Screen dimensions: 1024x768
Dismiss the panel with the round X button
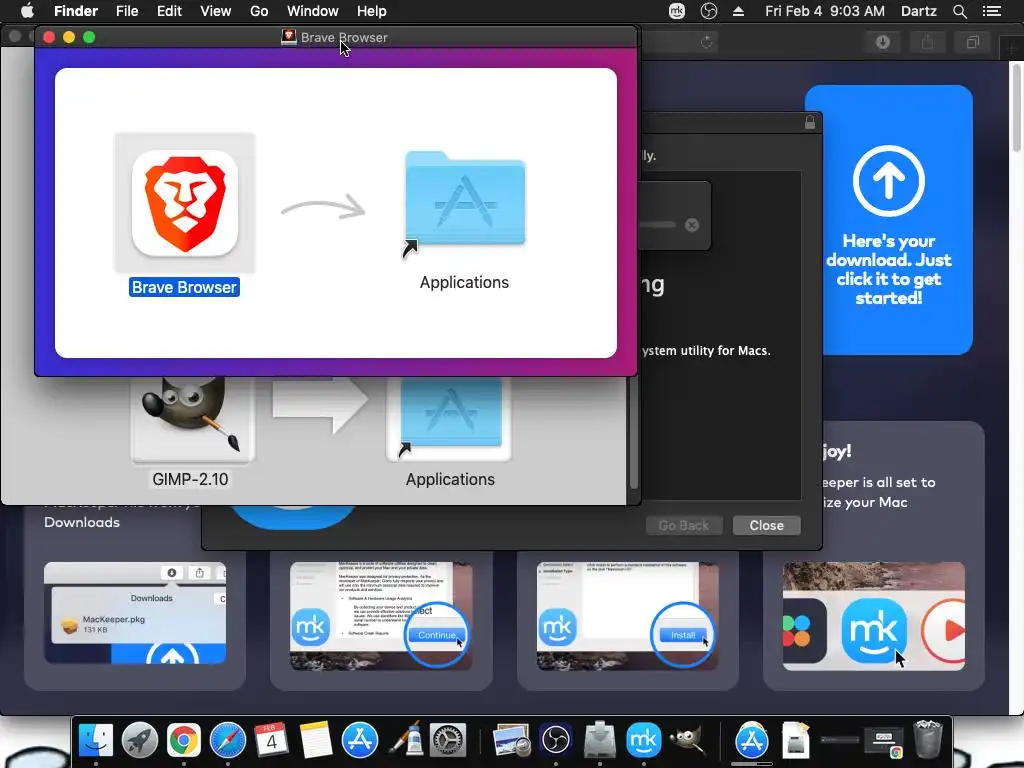pos(692,225)
